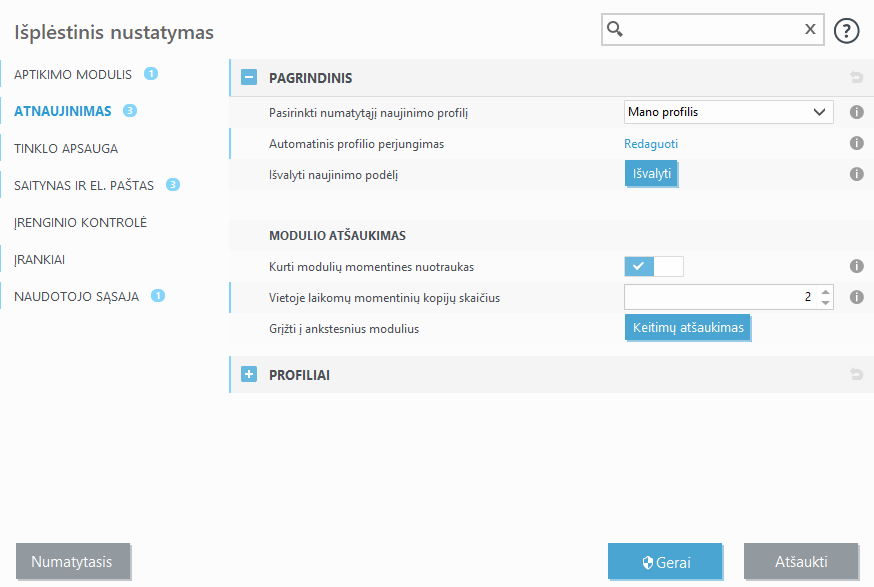Open Aptikimo modulis in sidebar
Image resolution: width=874 pixels, height=587 pixels.
(73, 75)
